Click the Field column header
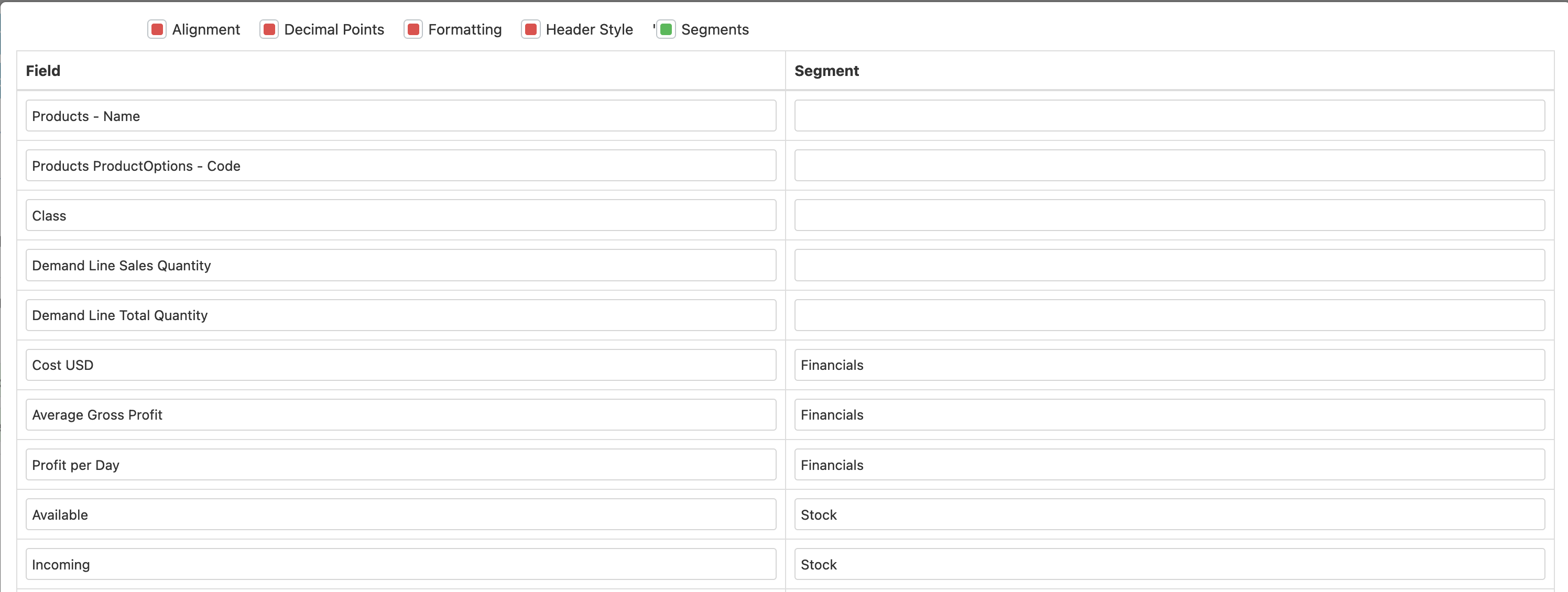 (42, 71)
